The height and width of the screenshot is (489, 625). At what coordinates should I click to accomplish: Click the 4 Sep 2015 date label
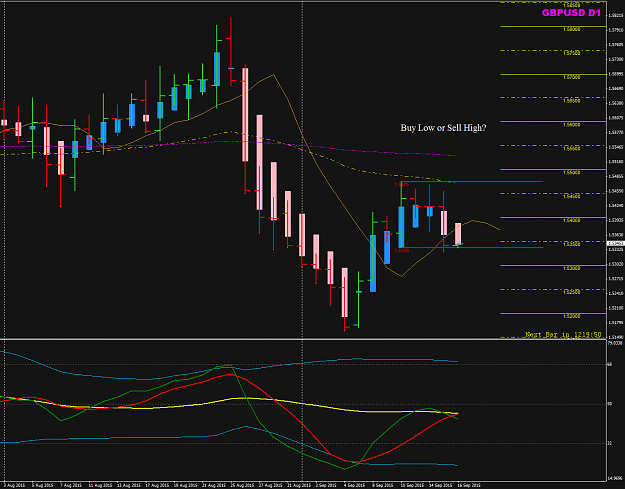pos(355,485)
